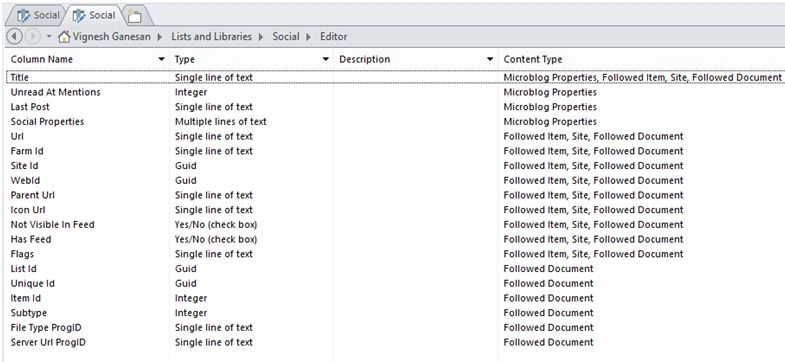Select the Item Id column
The width and height of the screenshot is (785, 362).
click(26, 298)
